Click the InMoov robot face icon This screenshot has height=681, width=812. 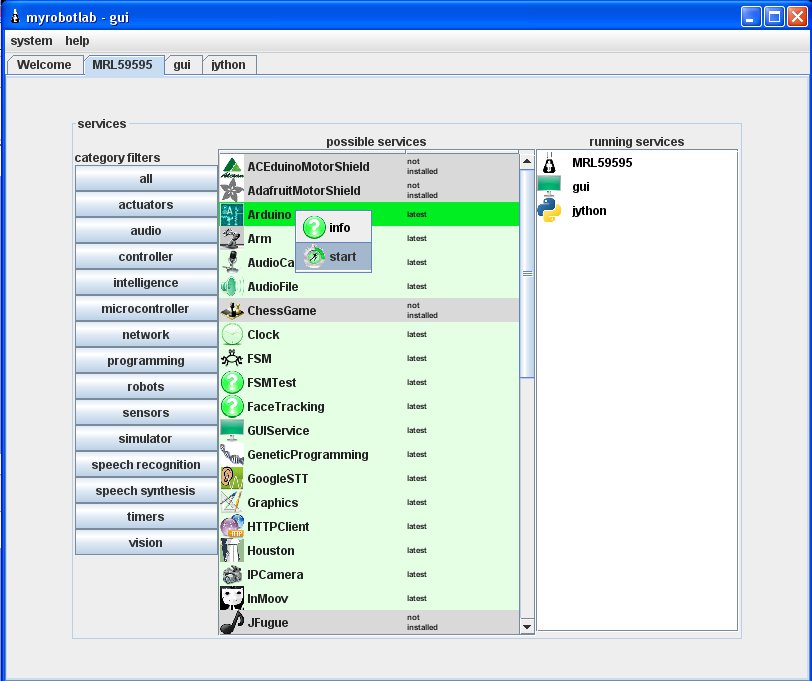[231, 599]
